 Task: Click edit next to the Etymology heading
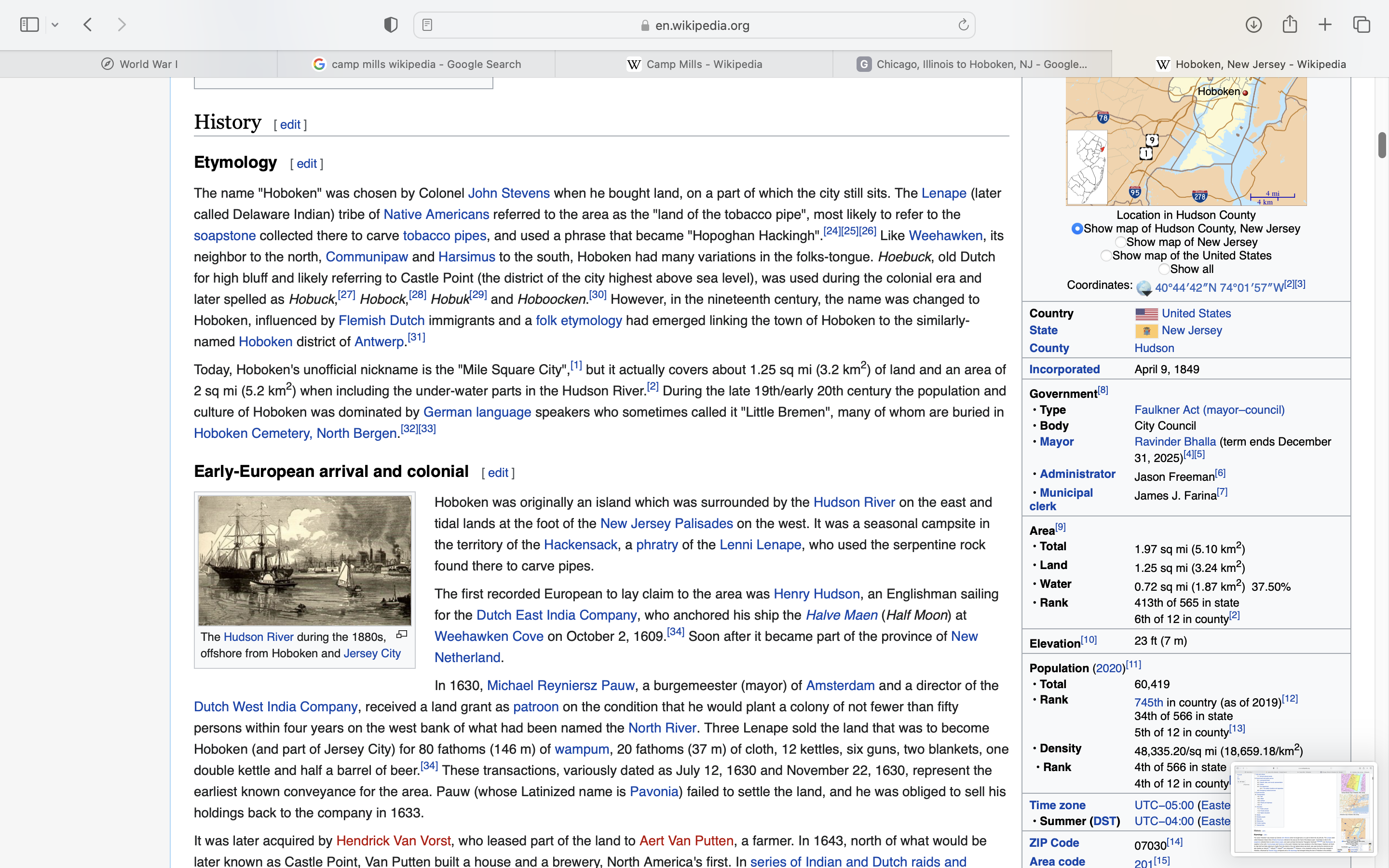pos(307,163)
